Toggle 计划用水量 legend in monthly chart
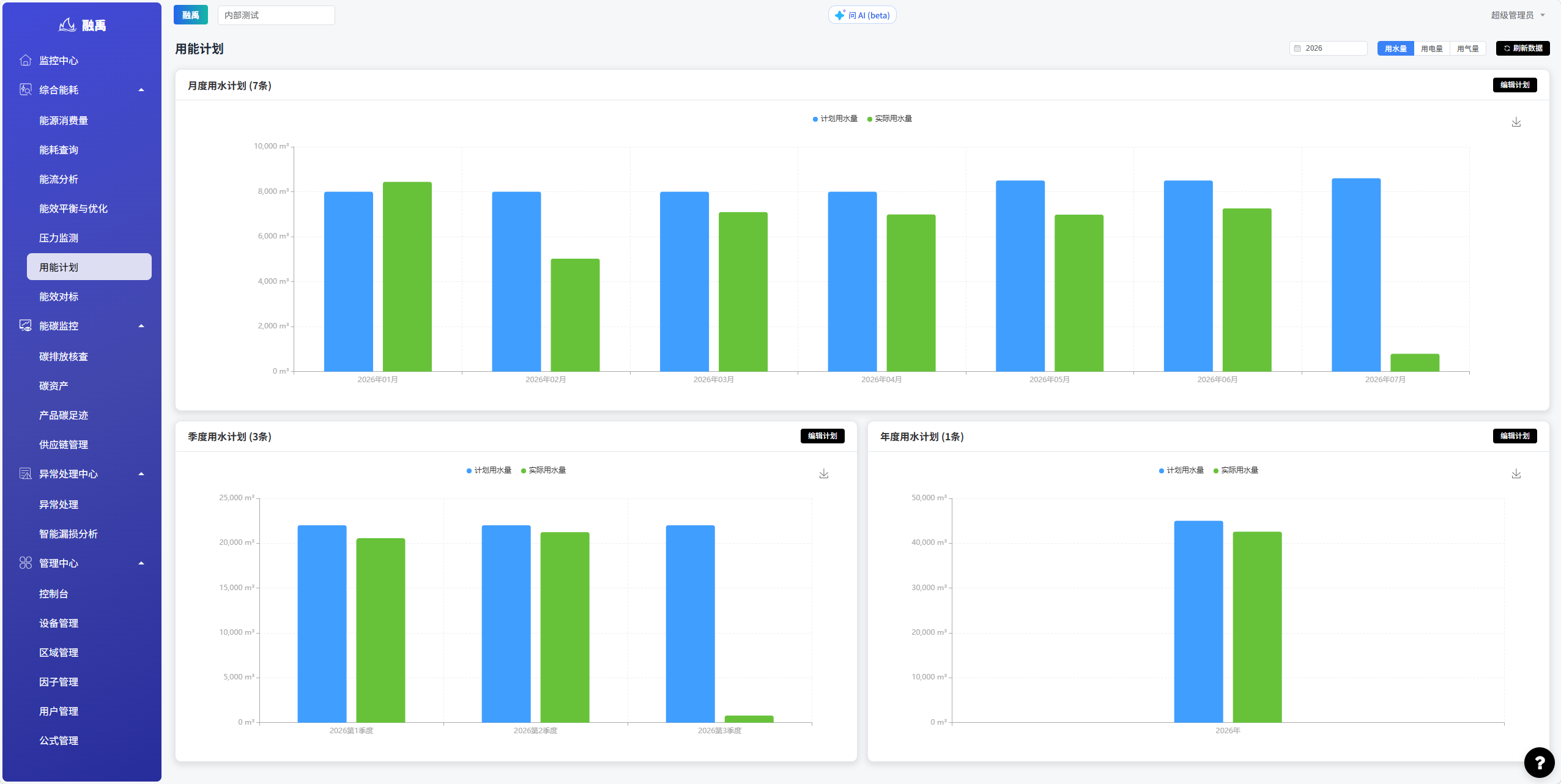 pyautogui.click(x=835, y=119)
